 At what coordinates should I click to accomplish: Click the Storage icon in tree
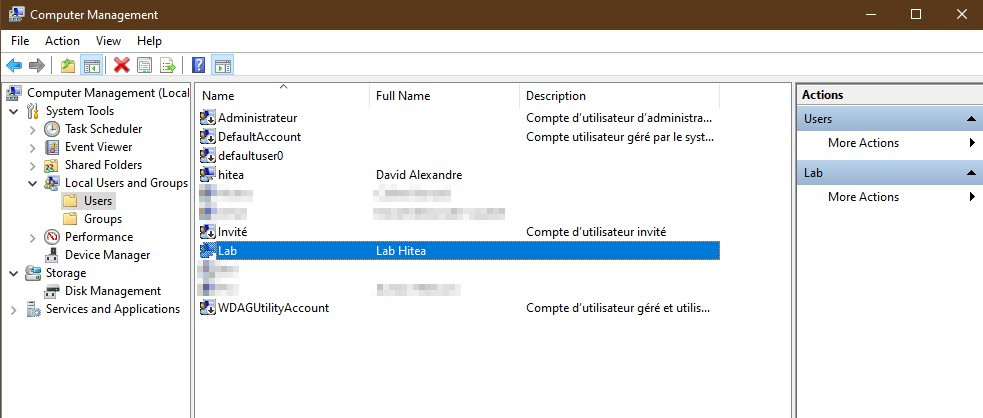pos(33,273)
